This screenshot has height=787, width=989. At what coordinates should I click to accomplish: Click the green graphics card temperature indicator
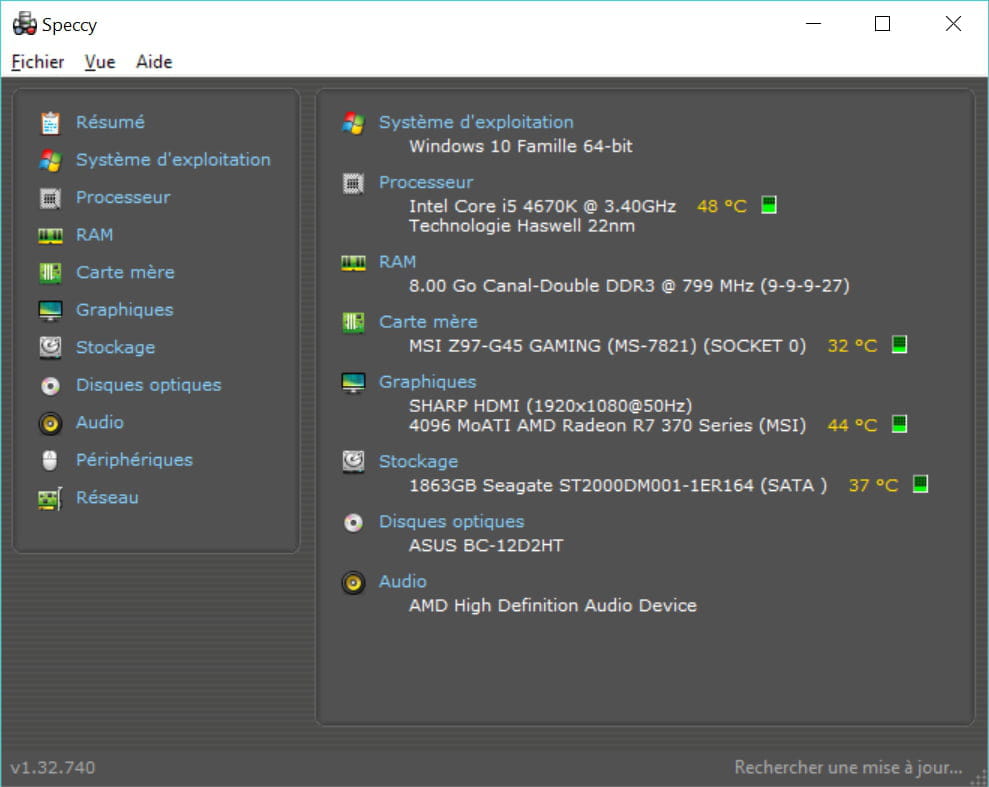tap(899, 424)
